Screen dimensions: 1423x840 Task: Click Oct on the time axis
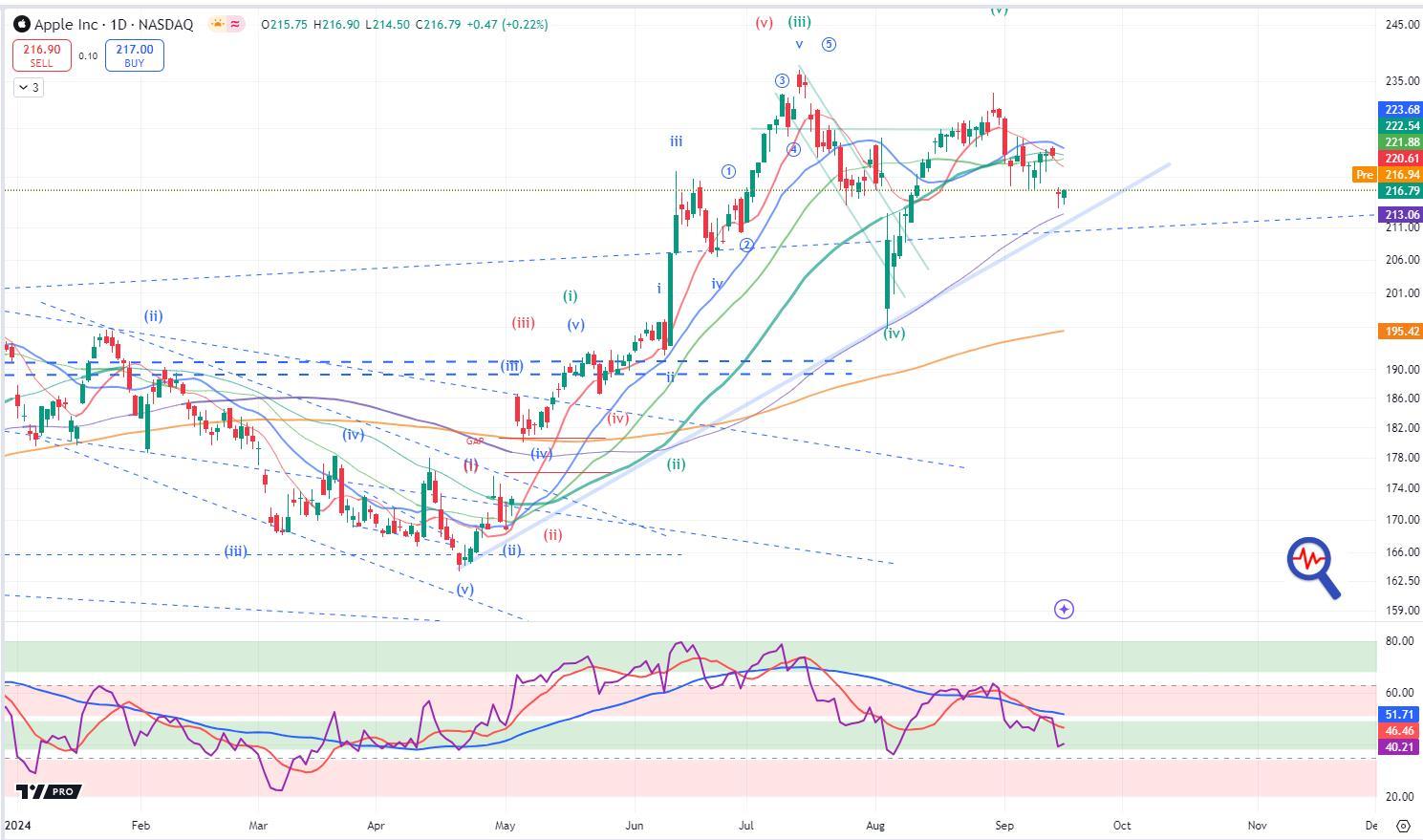point(1122,825)
